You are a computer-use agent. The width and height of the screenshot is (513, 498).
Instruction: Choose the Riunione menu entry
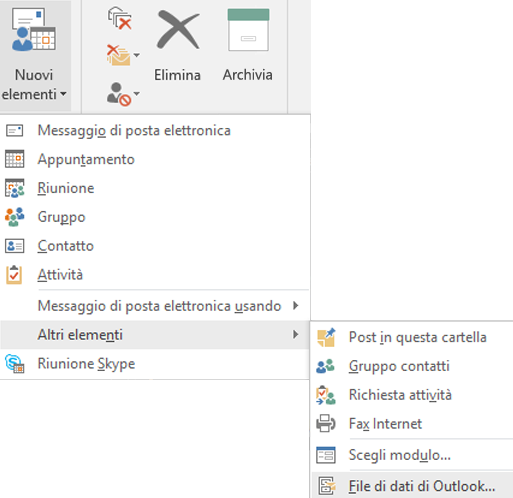click(x=155, y=188)
